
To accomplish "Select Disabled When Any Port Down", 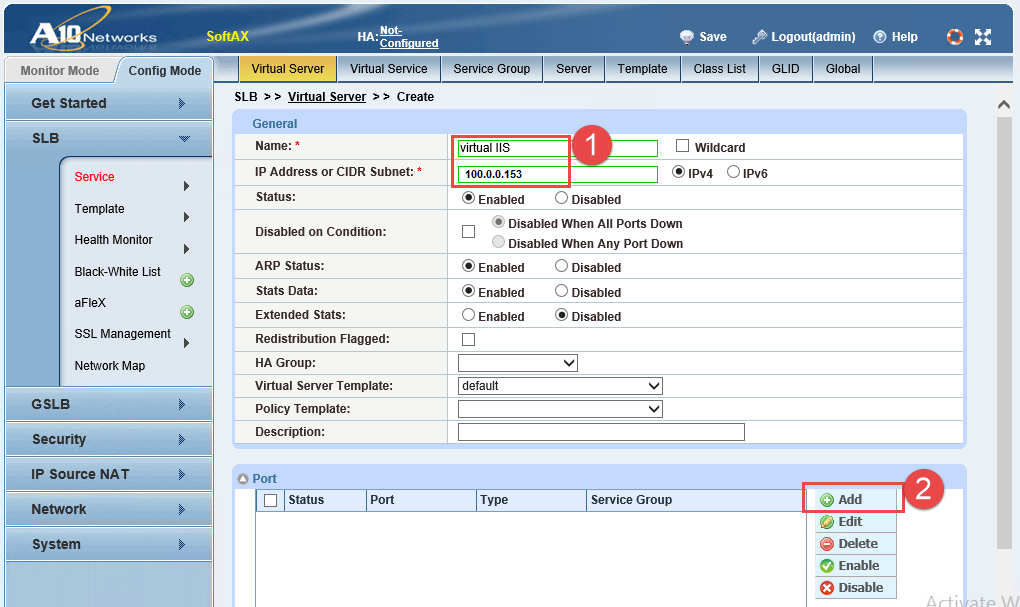I will pos(498,242).
